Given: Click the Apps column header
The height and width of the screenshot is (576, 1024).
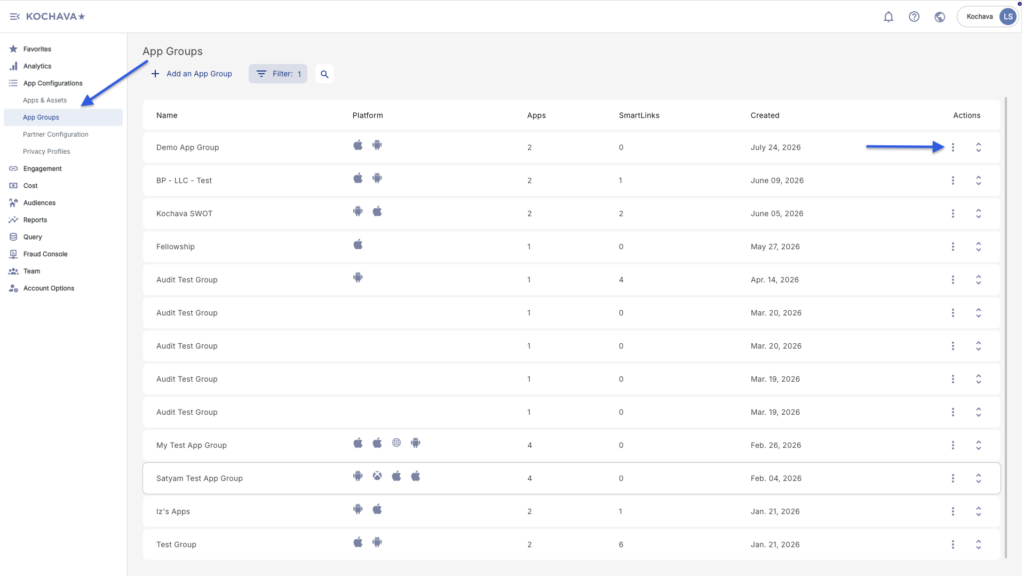Looking at the screenshot, I should 536,116.
